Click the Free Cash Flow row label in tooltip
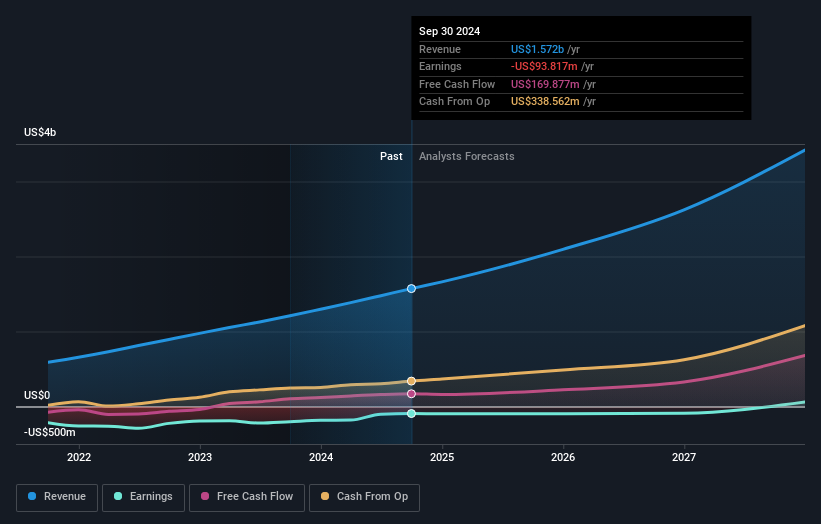 [x=457, y=84]
